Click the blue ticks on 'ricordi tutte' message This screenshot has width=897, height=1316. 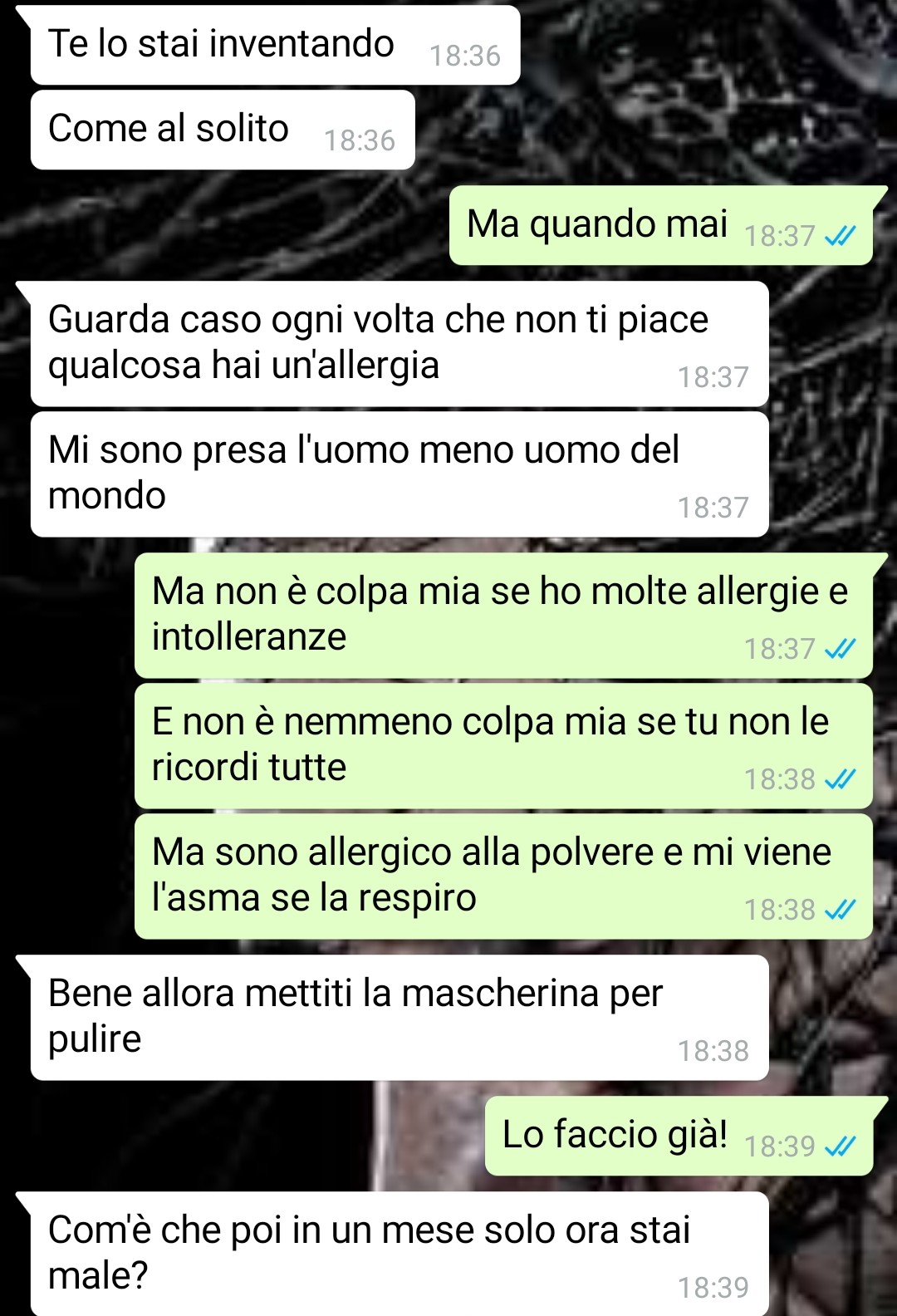click(841, 779)
